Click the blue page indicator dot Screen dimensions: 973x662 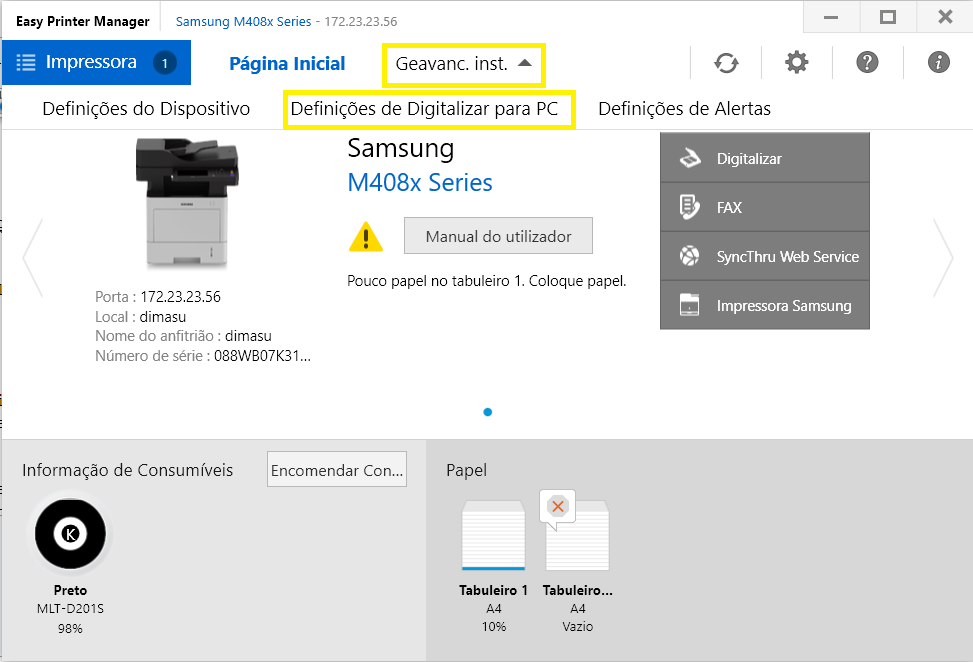point(487,411)
